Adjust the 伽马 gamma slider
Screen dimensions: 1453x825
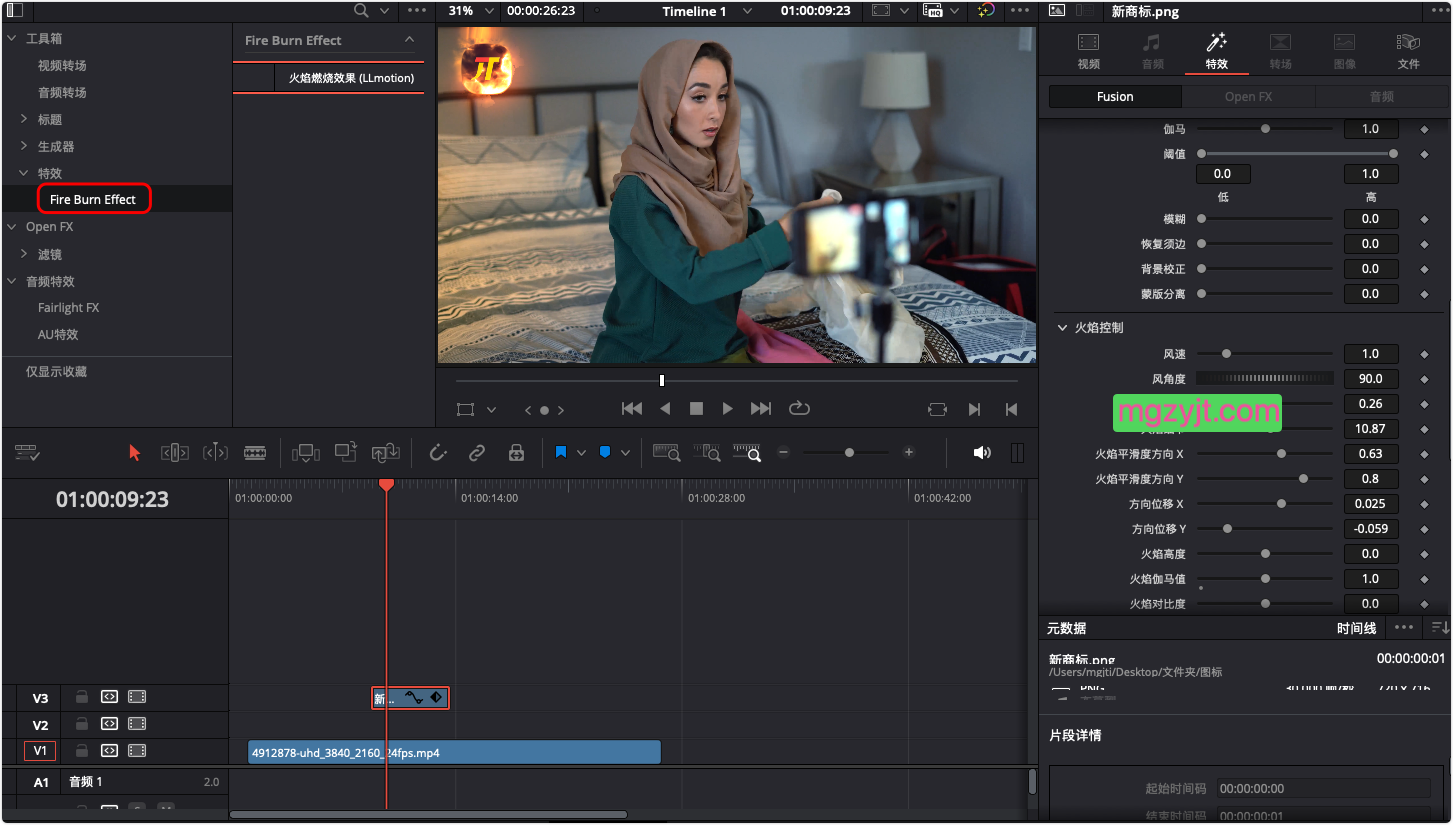pos(1265,129)
